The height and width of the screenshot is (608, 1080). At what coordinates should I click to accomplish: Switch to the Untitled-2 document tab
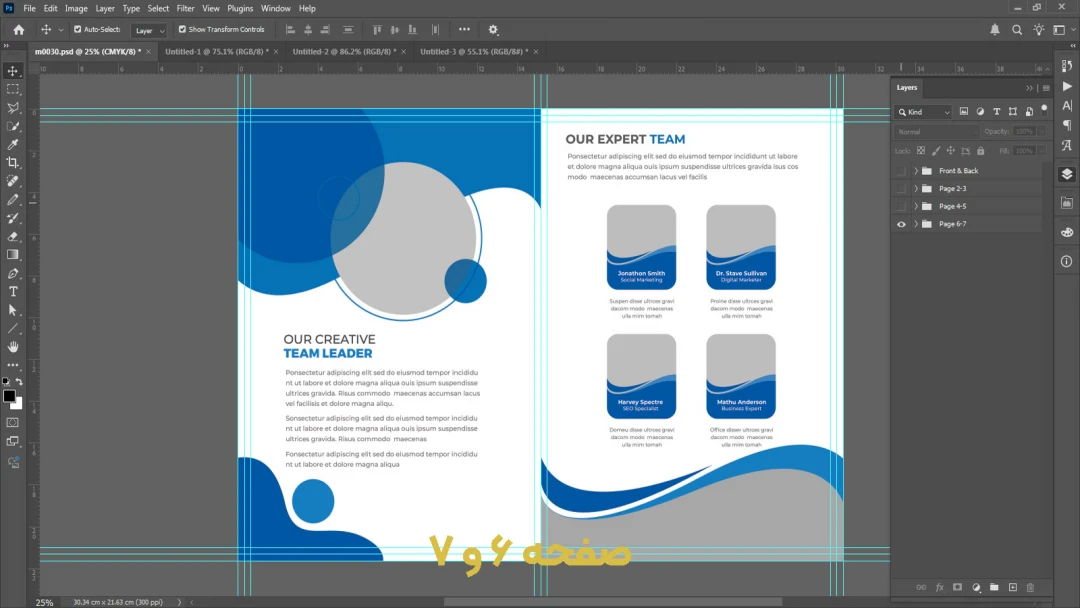coord(342,52)
